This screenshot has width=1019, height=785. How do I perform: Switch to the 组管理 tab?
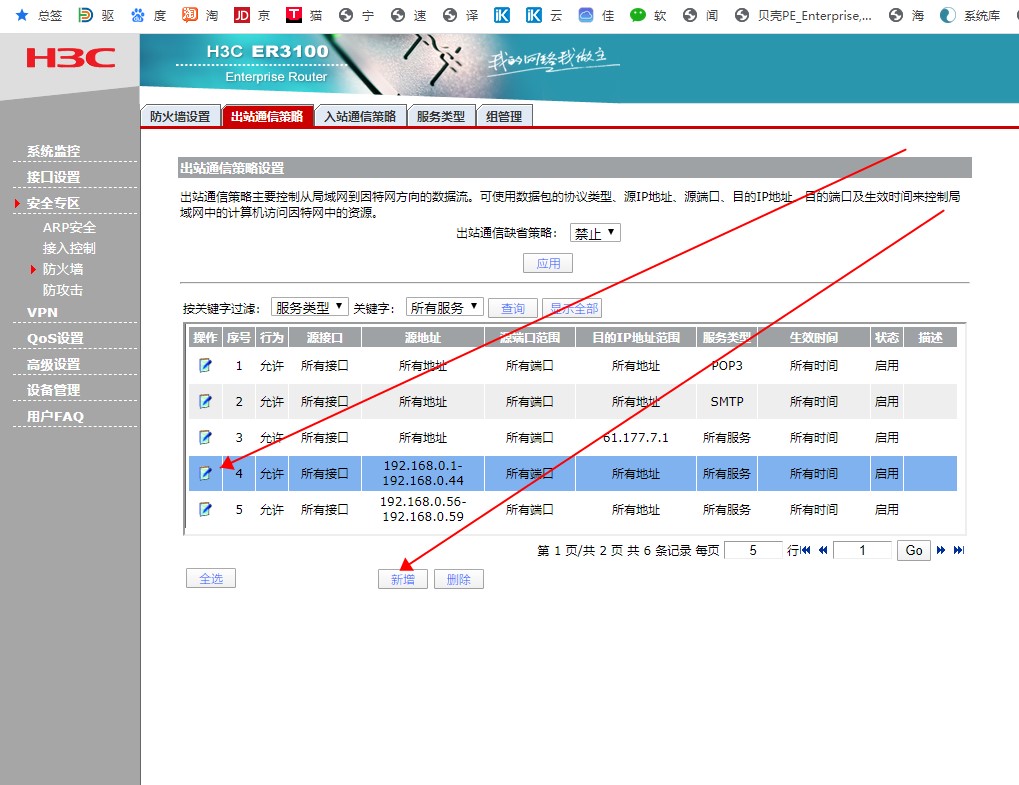click(504, 116)
